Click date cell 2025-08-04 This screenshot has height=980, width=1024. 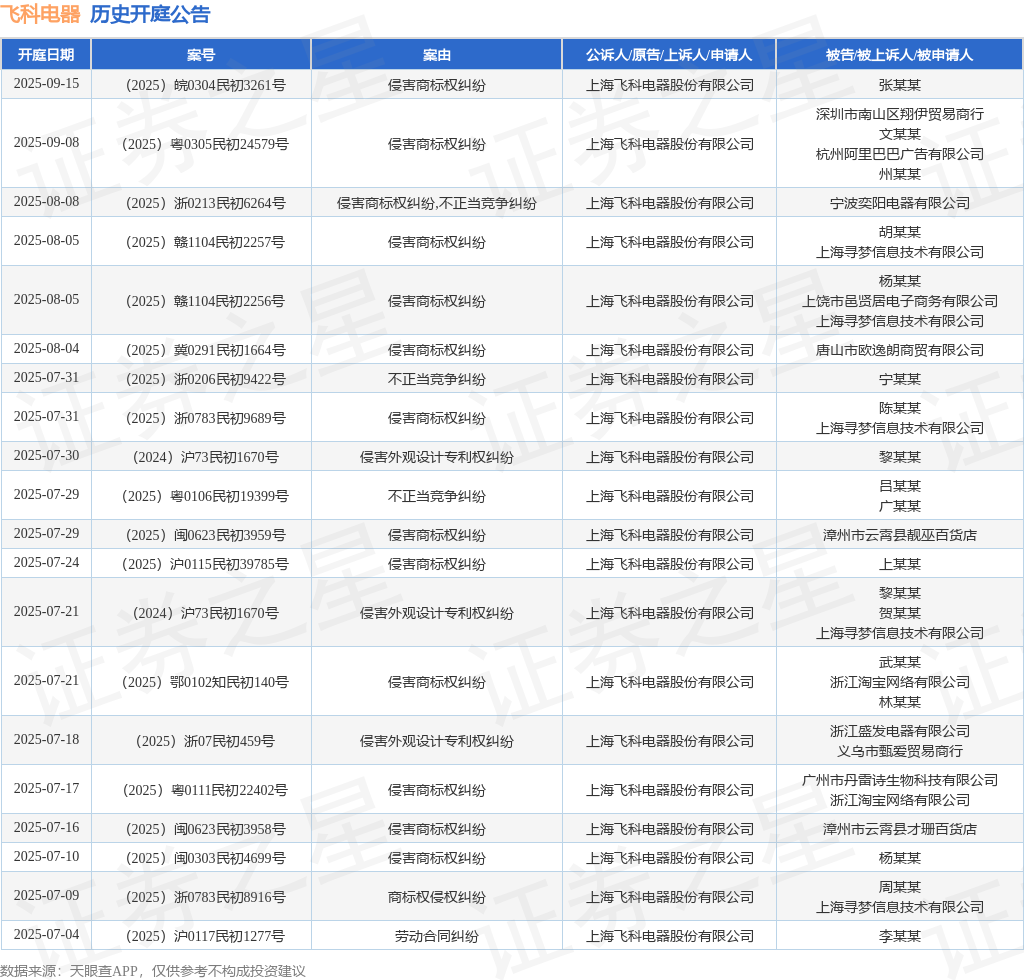[46, 348]
